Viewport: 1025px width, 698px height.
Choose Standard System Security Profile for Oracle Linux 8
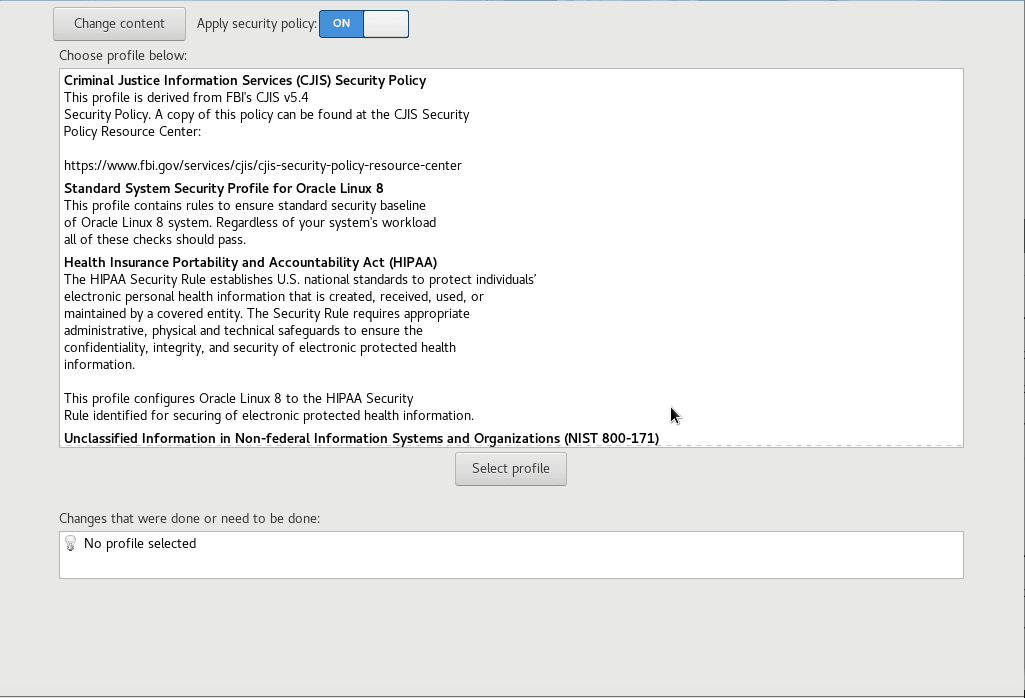pyautogui.click(x=223, y=189)
